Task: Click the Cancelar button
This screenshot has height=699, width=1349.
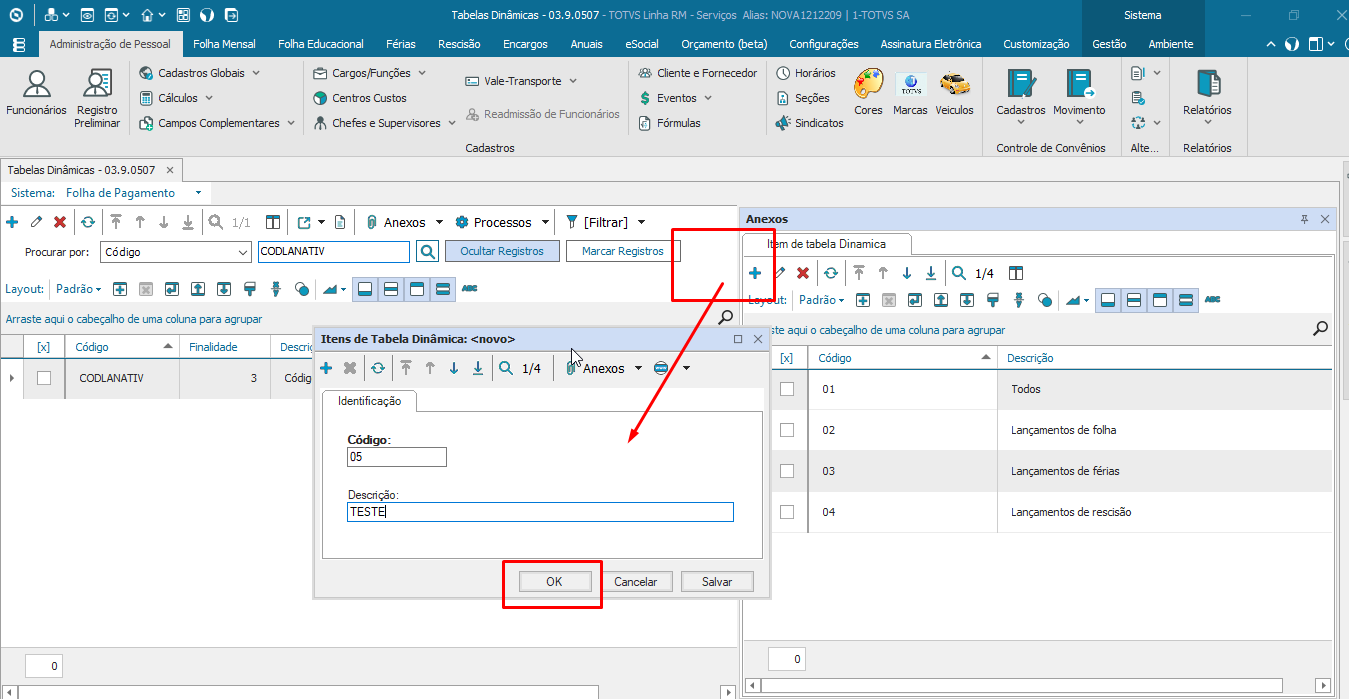Action: [636, 581]
